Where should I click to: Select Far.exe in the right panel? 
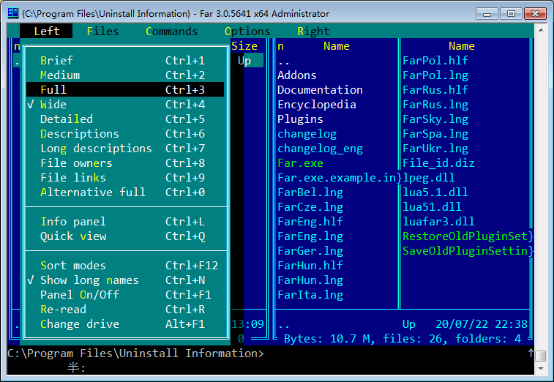(x=300, y=163)
